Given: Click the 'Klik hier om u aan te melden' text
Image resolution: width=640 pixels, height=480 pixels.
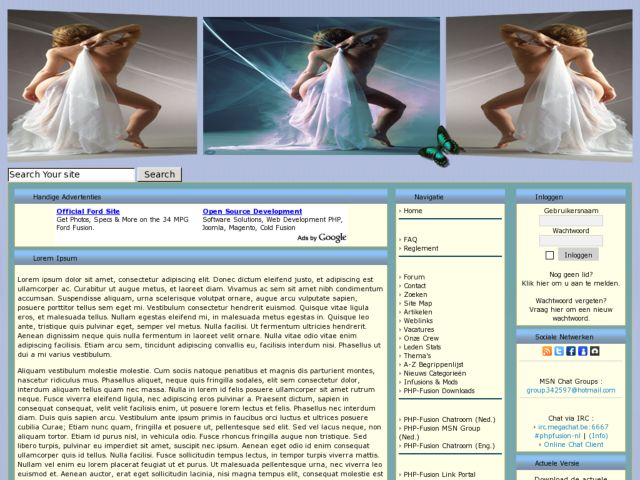Looking at the screenshot, I should 571,283.
